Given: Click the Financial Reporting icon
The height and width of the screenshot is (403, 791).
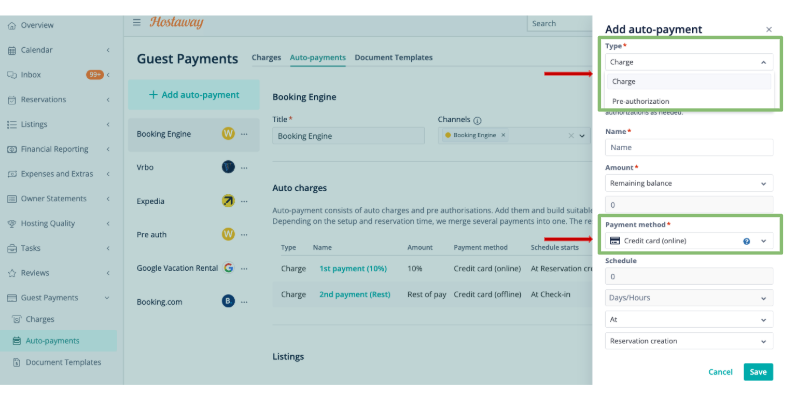Looking at the screenshot, I should tap(12, 149).
